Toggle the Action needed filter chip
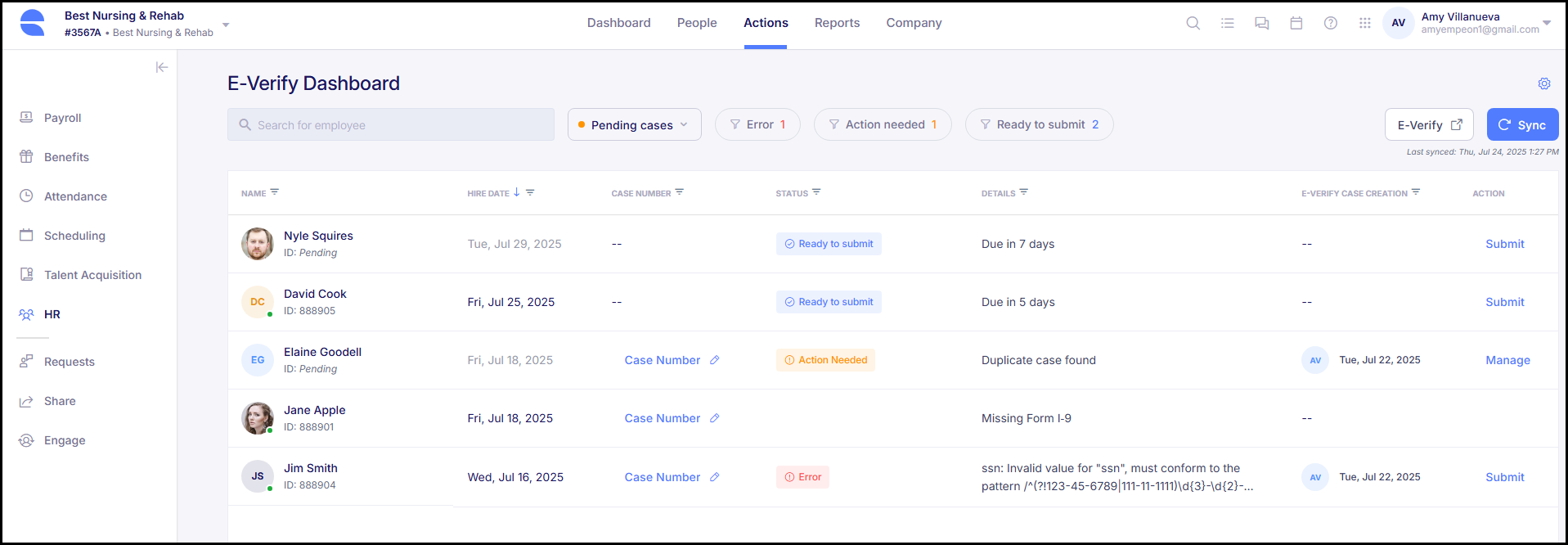The width and height of the screenshot is (1568, 545). point(882,124)
